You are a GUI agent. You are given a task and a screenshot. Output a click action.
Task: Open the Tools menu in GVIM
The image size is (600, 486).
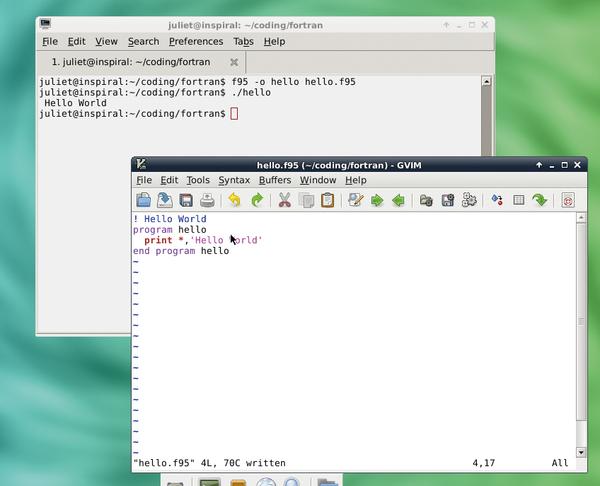(198, 180)
